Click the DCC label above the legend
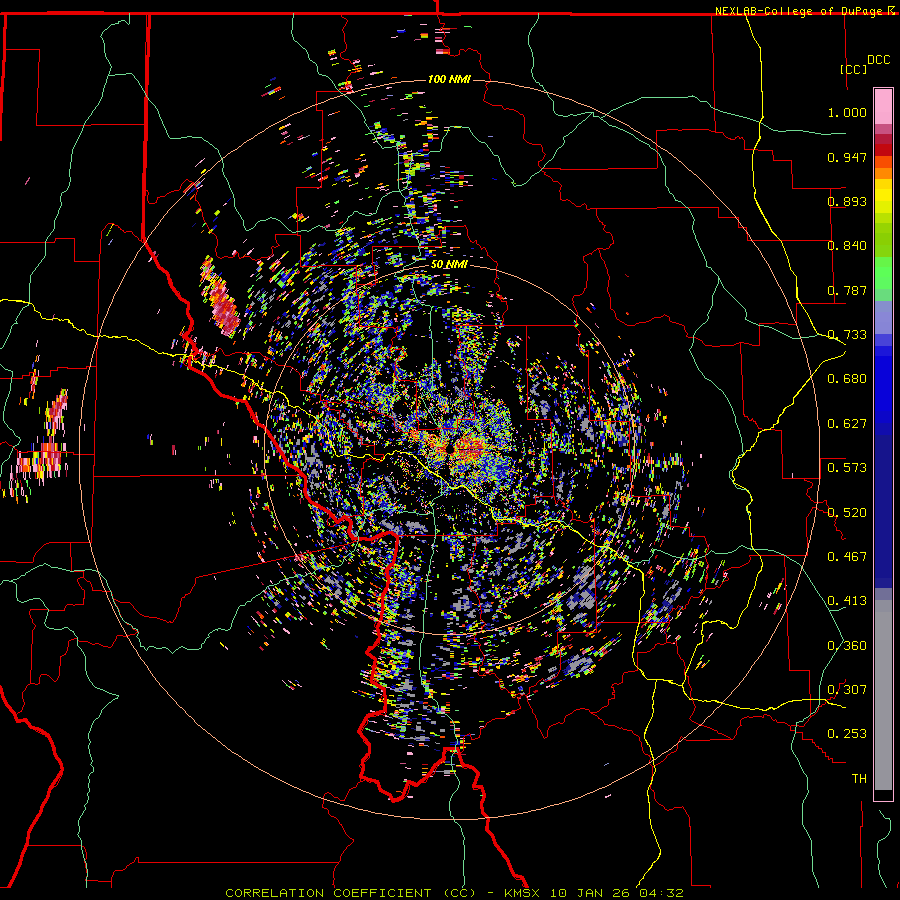Viewport: 900px width, 900px height. click(x=879, y=60)
